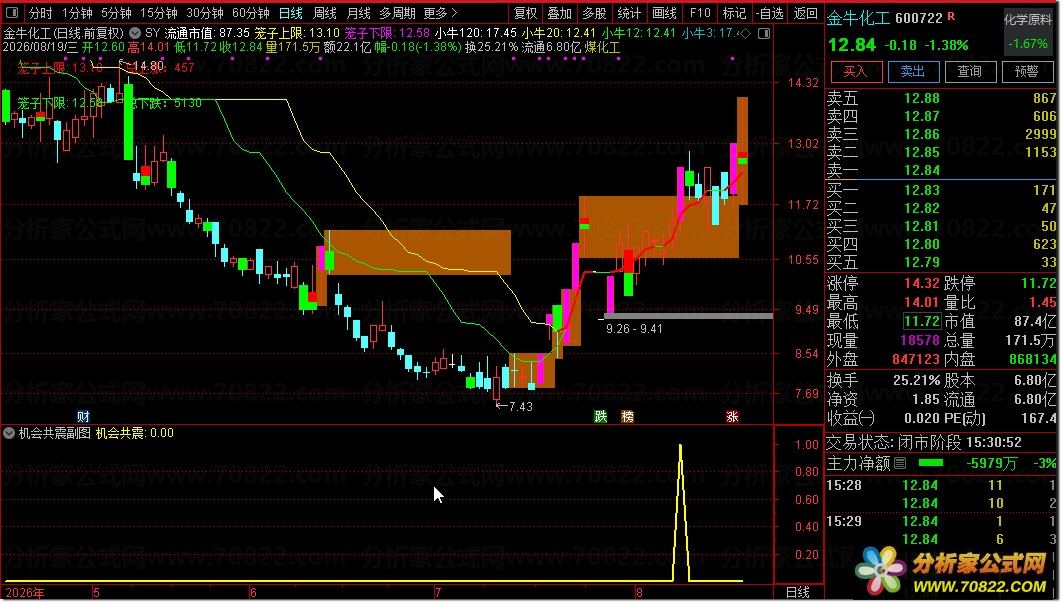Click 返回 to go back
This screenshot has width=1063, height=603.
pyautogui.click(x=805, y=13)
